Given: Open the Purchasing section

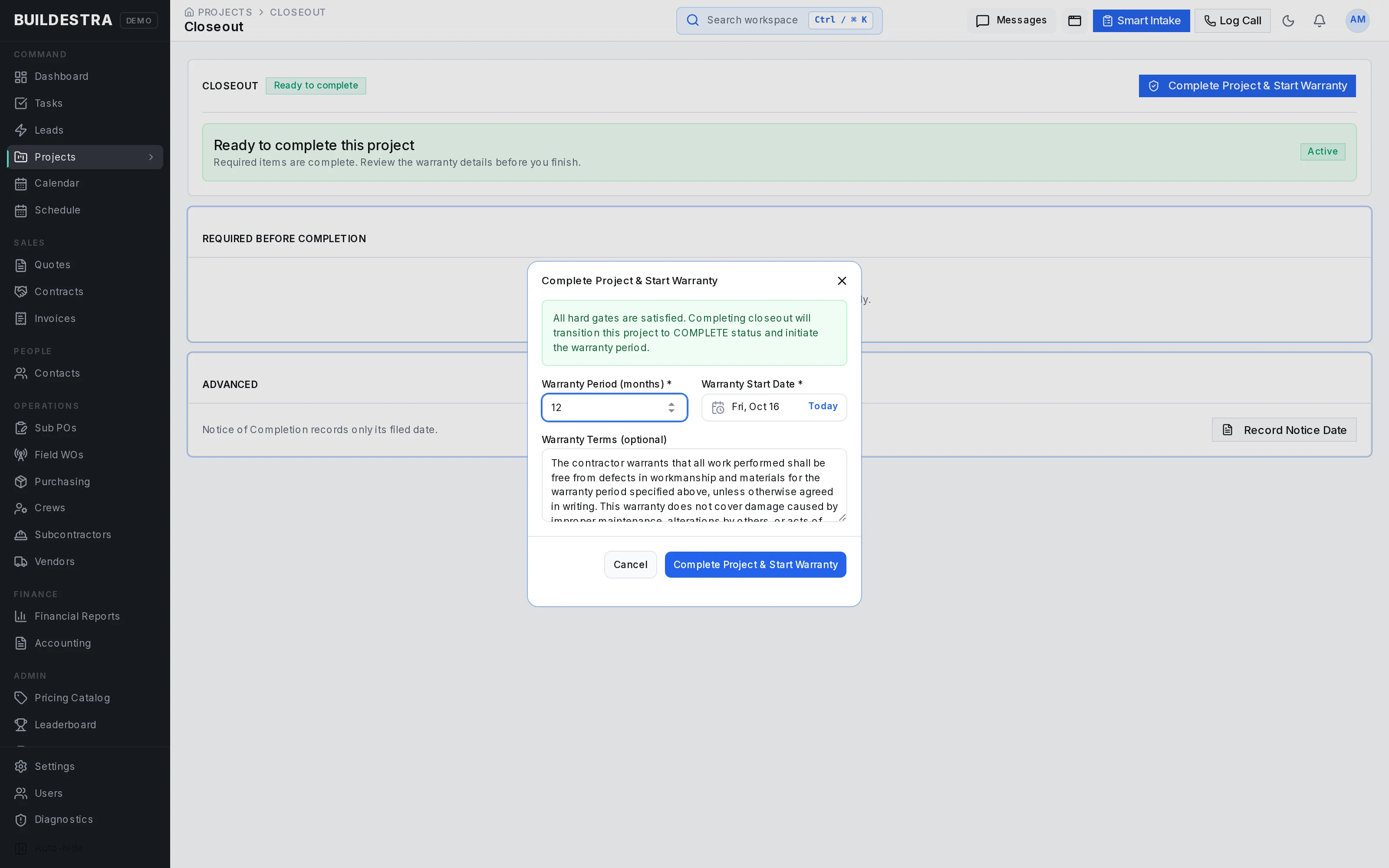Looking at the screenshot, I should [x=85, y=482].
